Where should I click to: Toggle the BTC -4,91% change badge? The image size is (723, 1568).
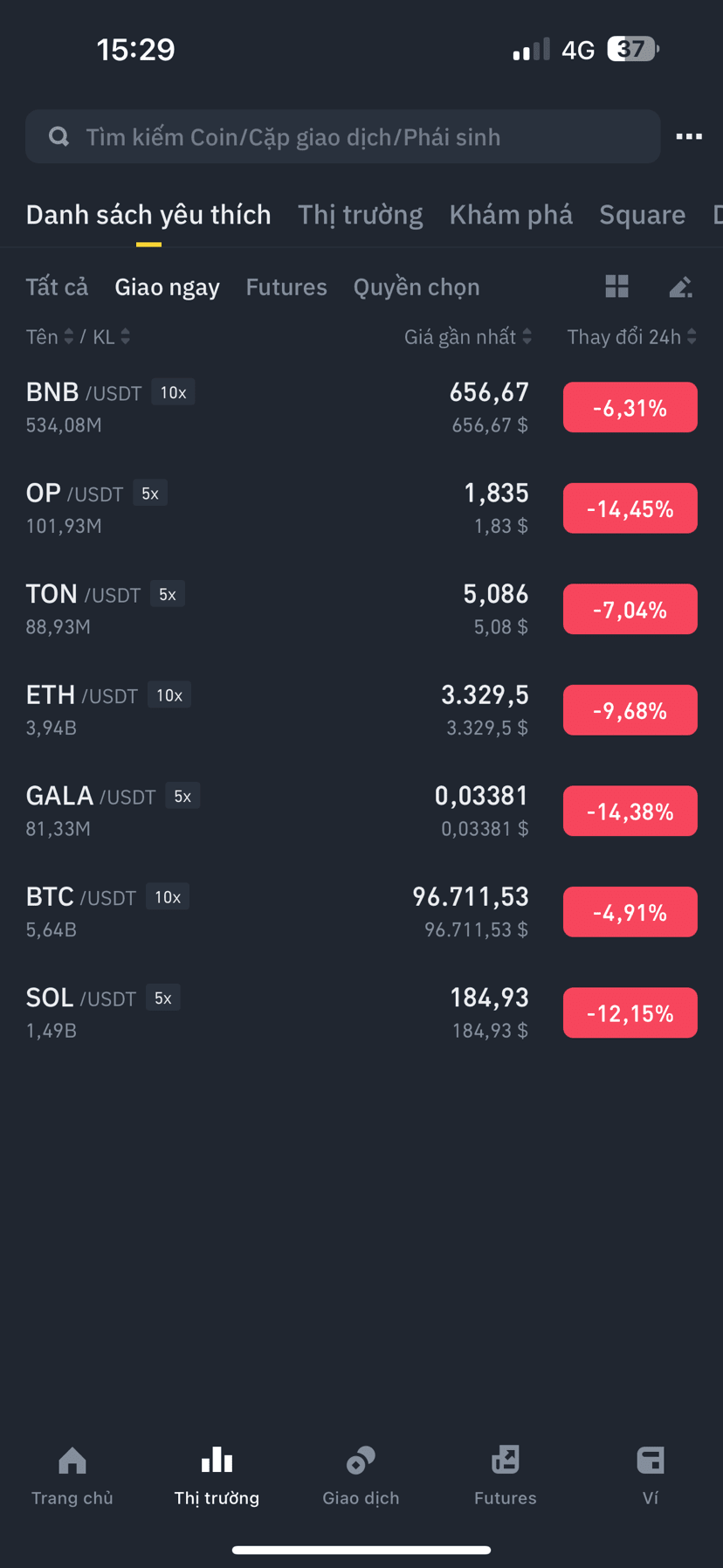pos(630,912)
